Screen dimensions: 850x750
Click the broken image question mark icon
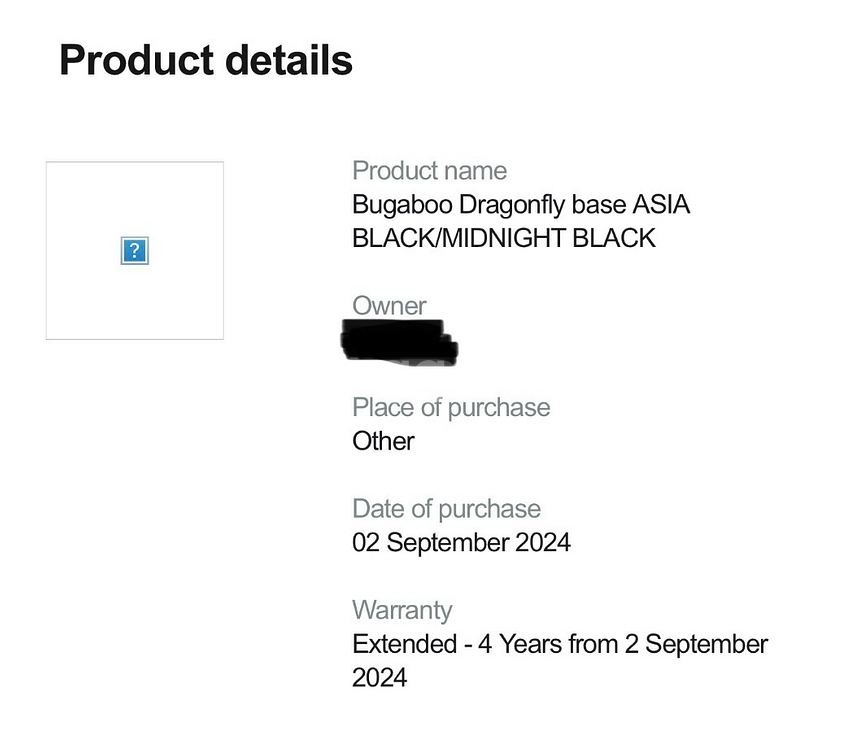[134, 251]
